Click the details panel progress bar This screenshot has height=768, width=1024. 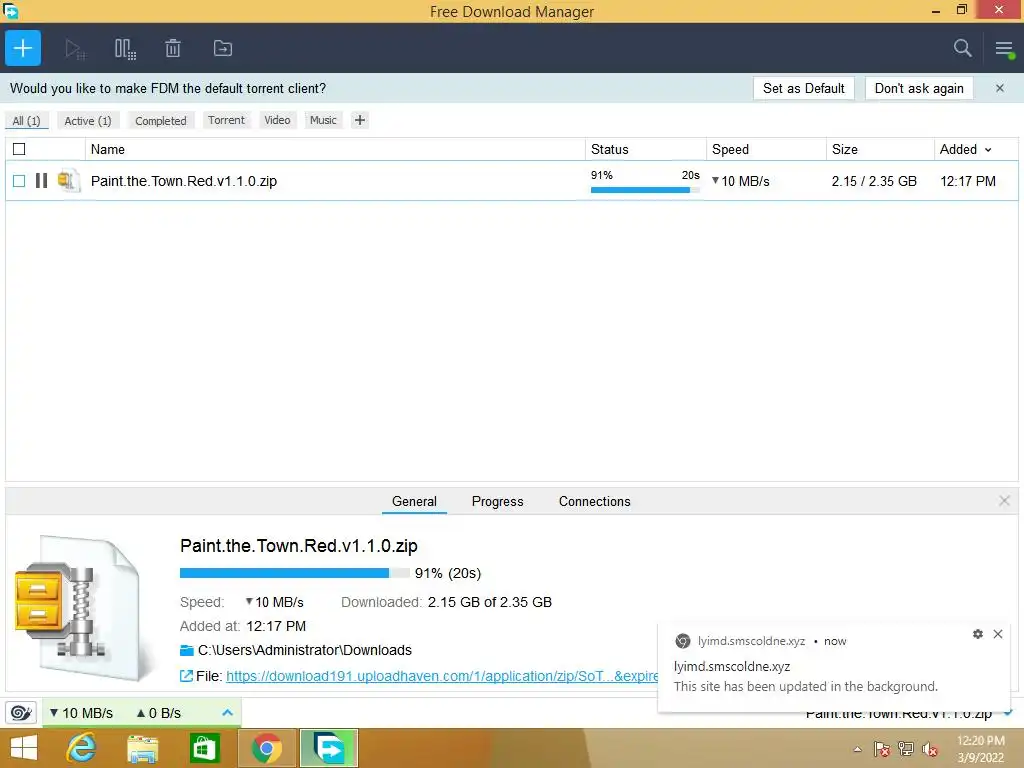click(x=295, y=573)
